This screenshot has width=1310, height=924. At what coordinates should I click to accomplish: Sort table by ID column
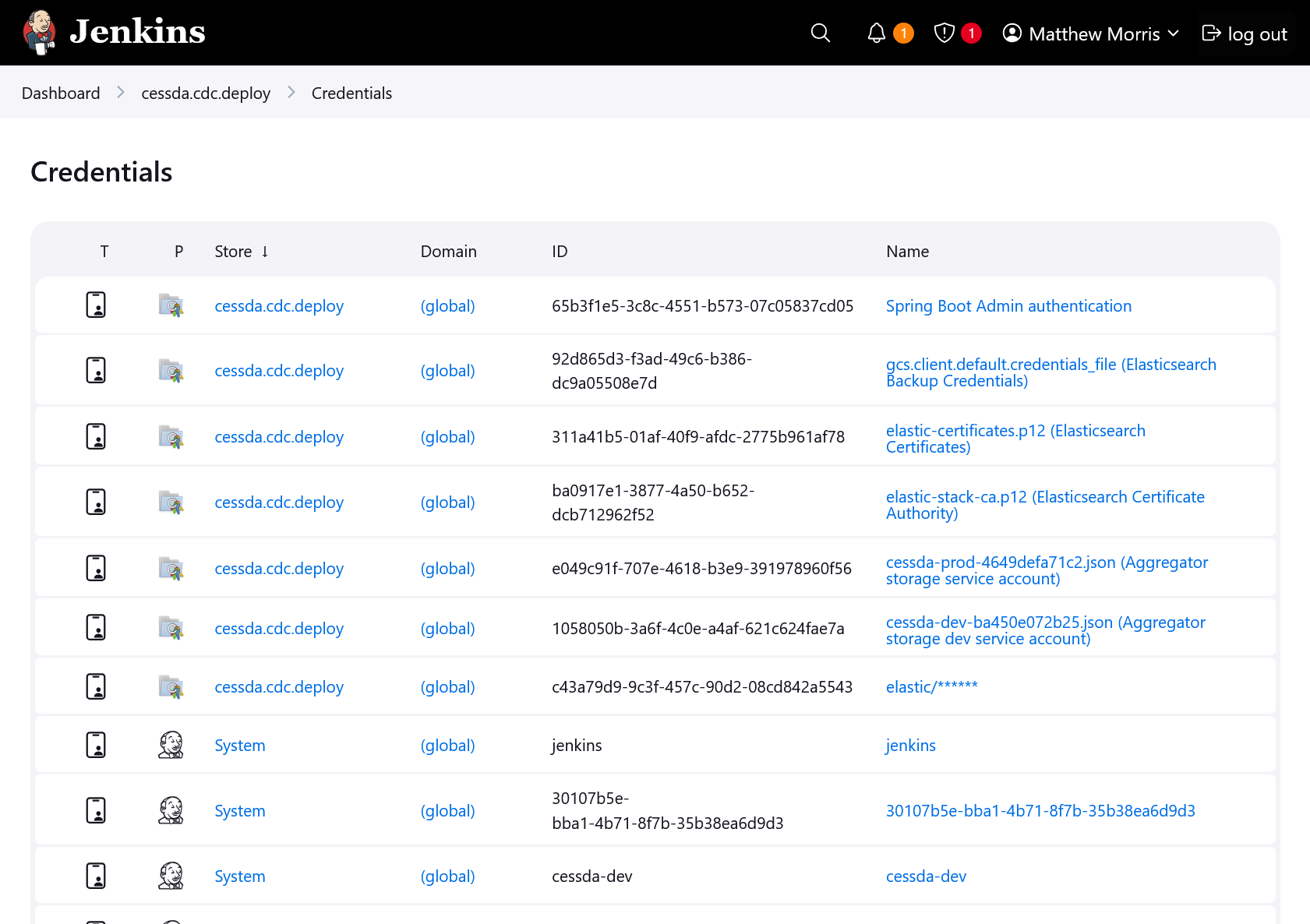pyautogui.click(x=560, y=252)
